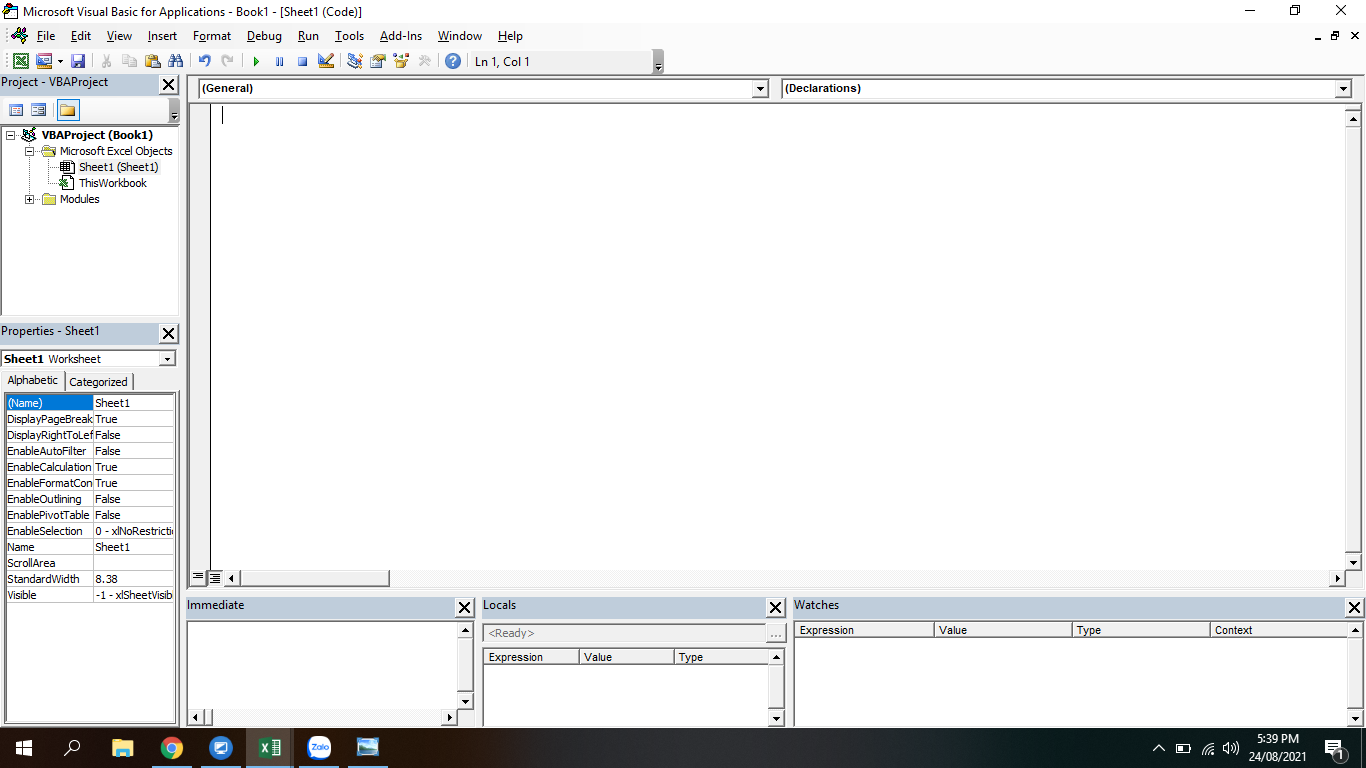Viewport: 1366px width, 768px height.
Task: Open the Windows Start menu
Action: pos(24,747)
